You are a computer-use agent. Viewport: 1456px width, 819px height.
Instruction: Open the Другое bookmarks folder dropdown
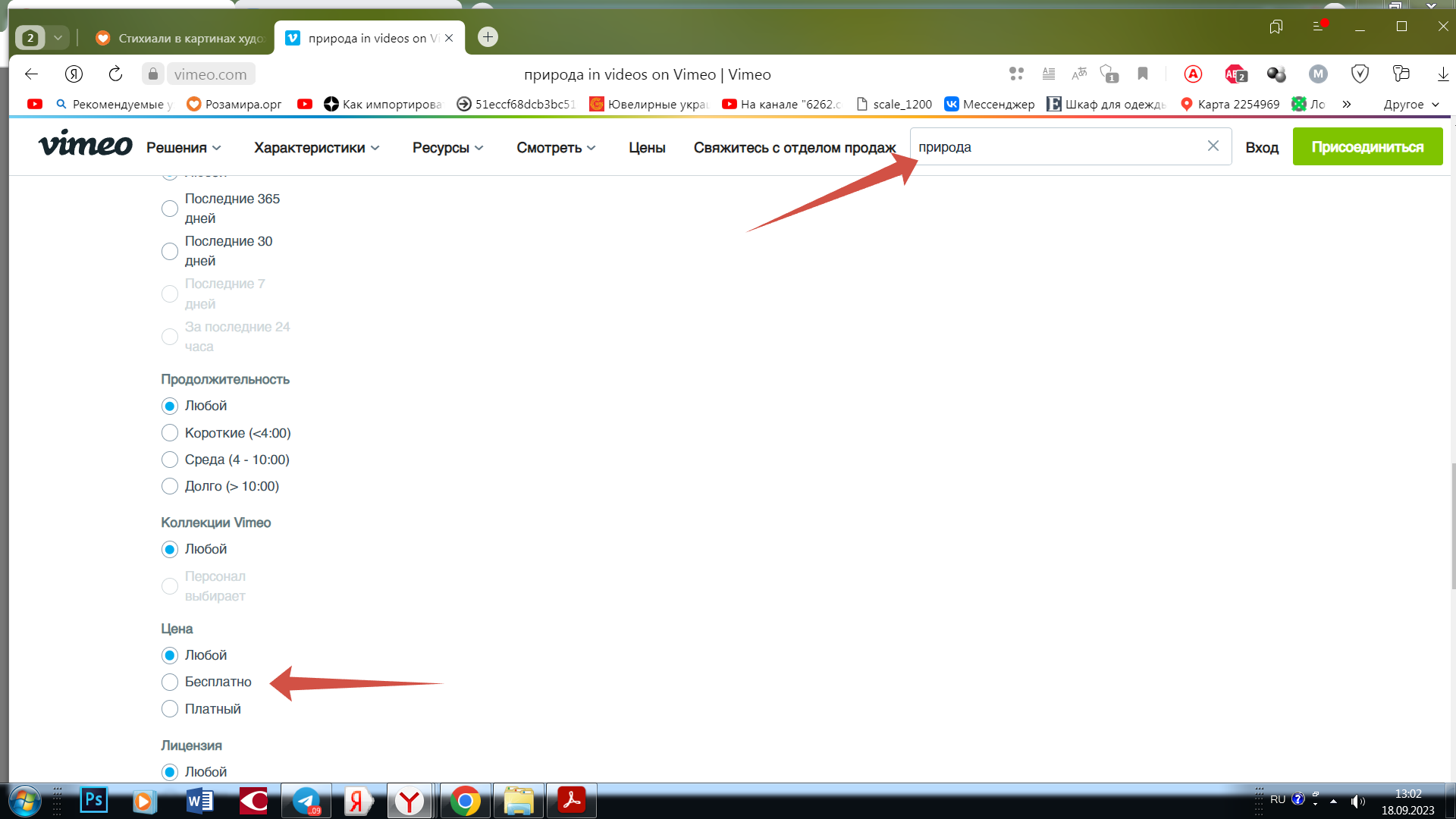tap(1410, 104)
